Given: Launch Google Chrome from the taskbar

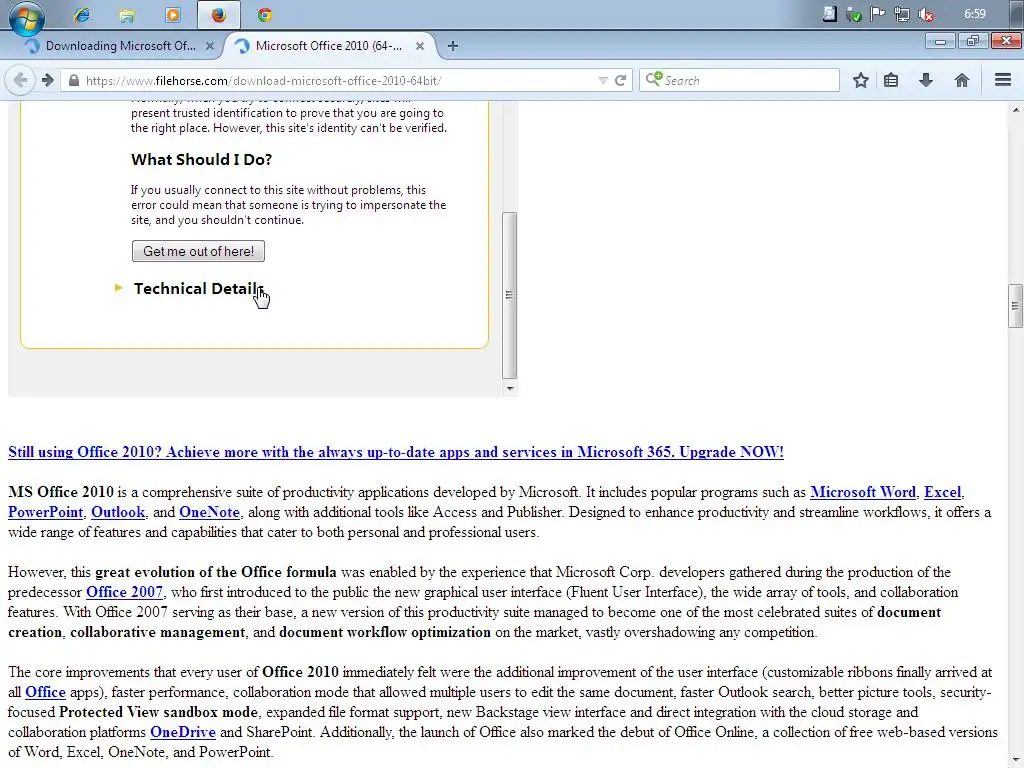Looking at the screenshot, I should (x=264, y=15).
